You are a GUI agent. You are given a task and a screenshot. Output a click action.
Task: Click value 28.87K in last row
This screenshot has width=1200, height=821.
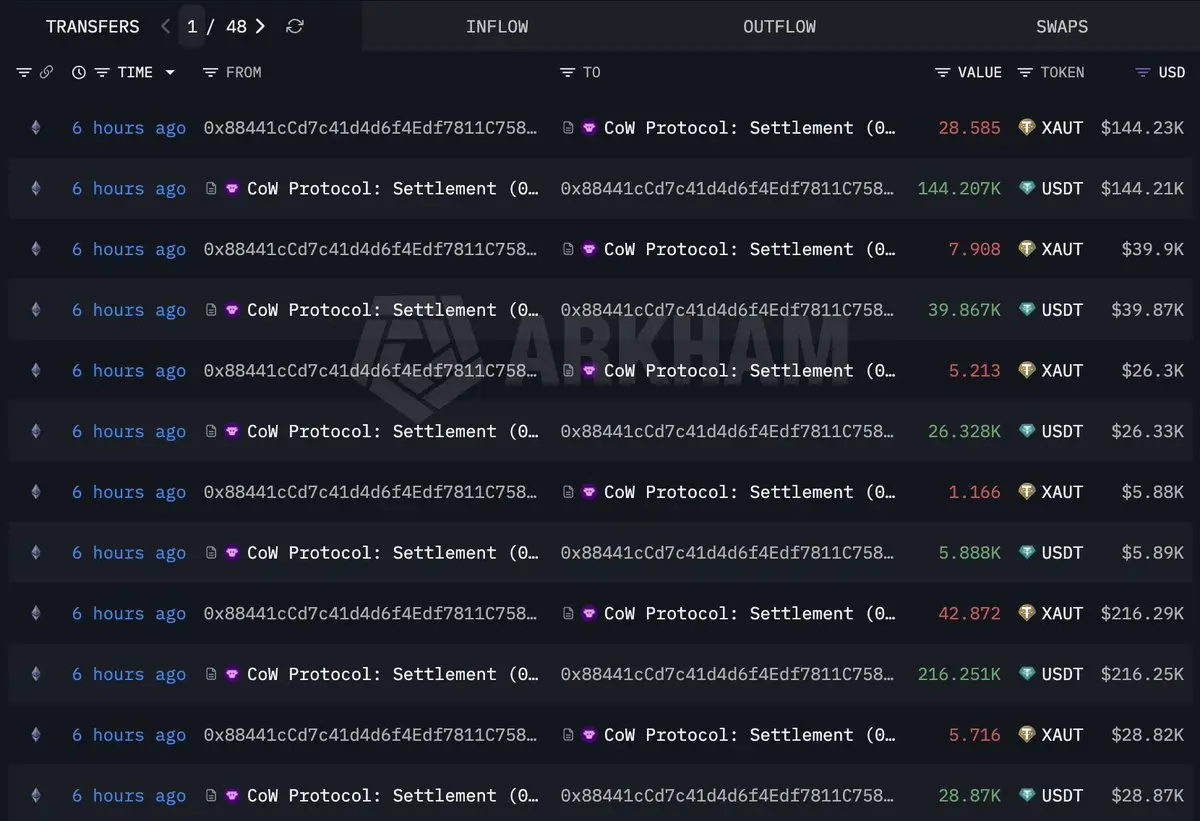[x=970, y=796]
